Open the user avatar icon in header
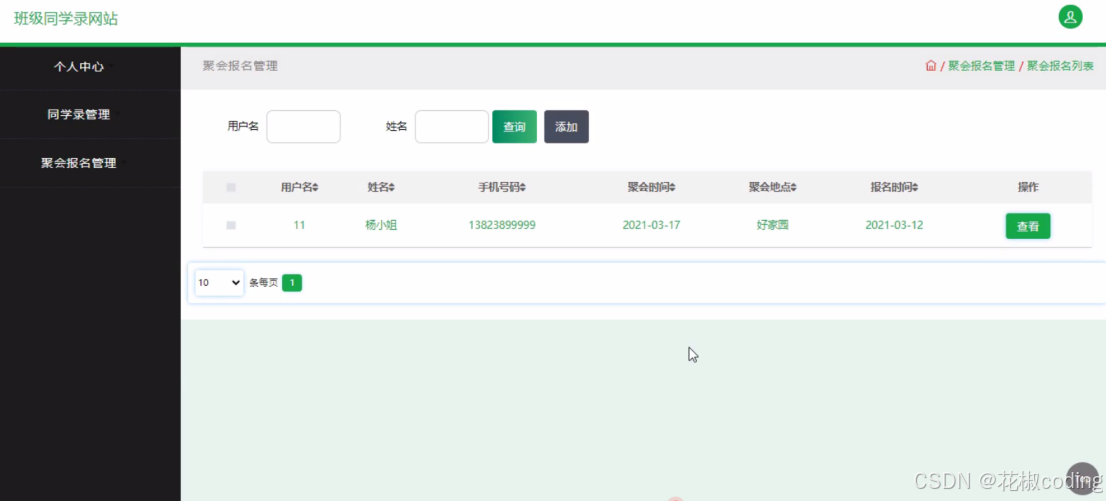 (1070, 17)
